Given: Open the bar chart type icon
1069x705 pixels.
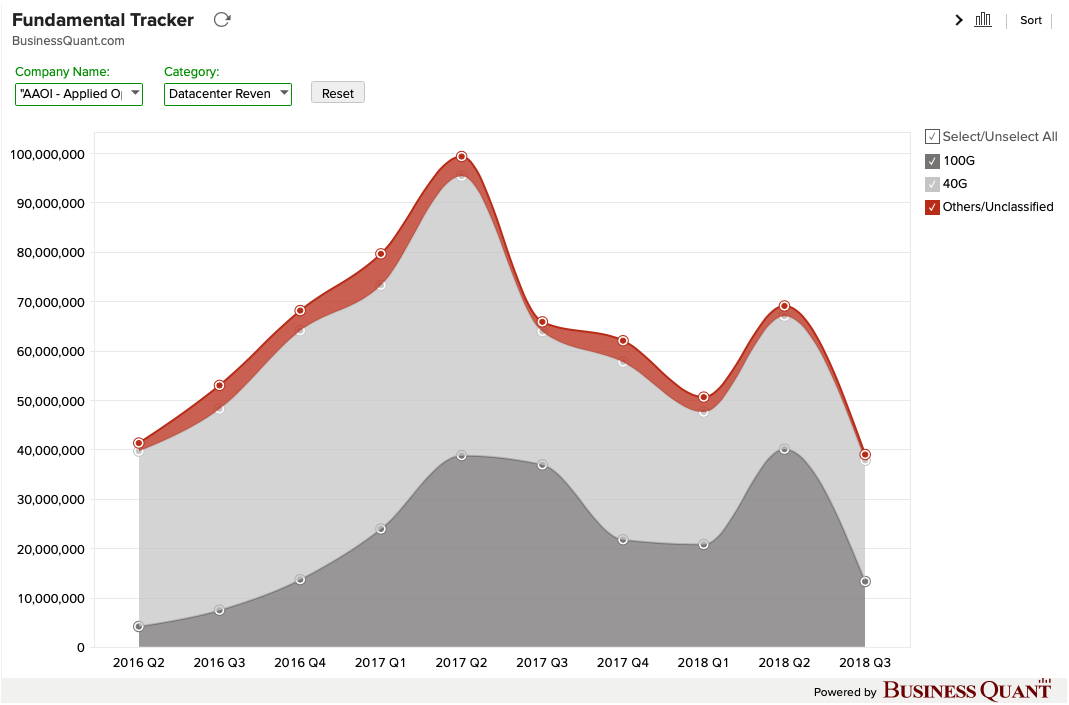Looking at the screenshot, I should [x=982, y=20].
